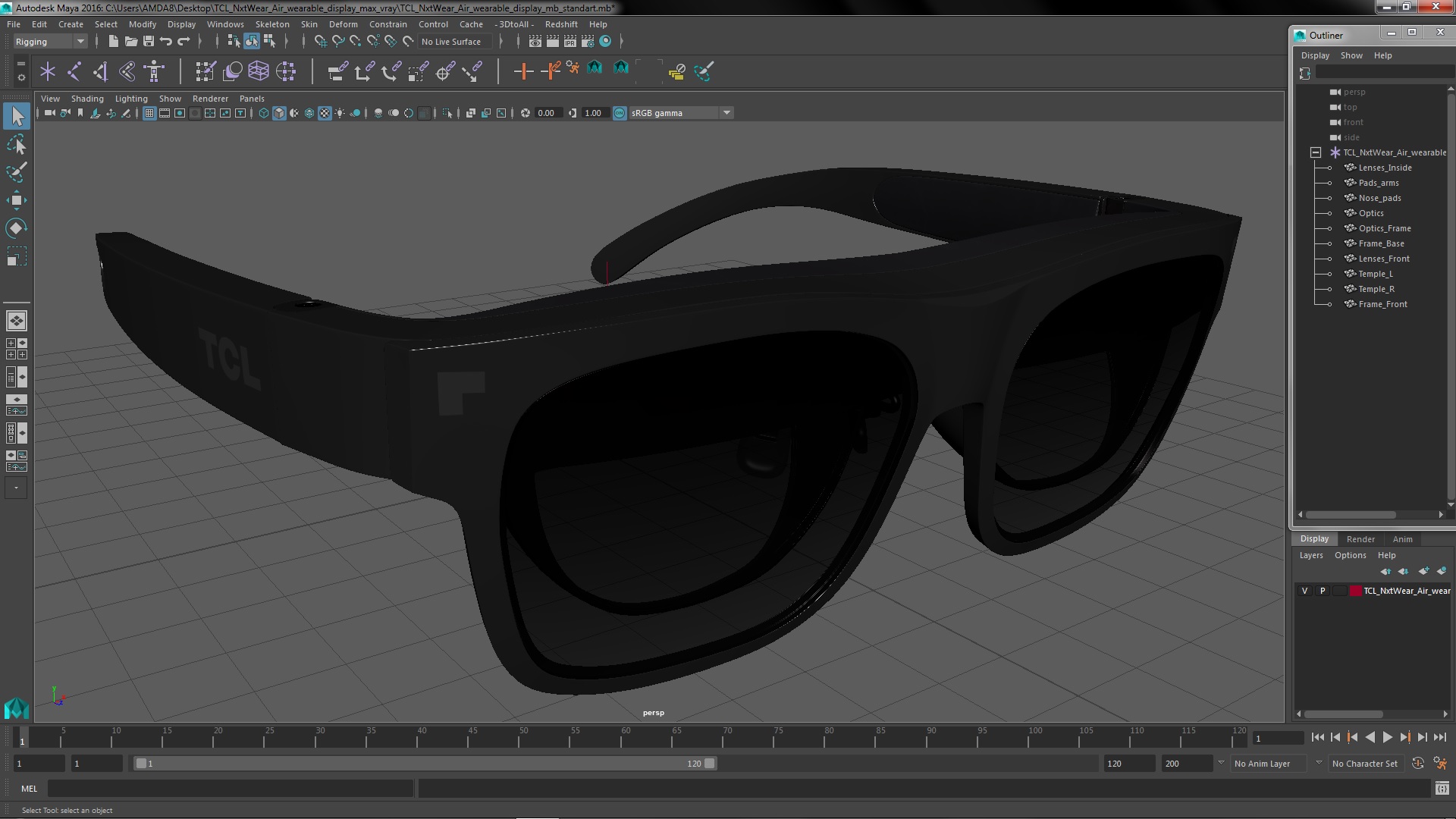Toggle viewport wireframe grid icon

pyautogui.click(x=149, y=113)
